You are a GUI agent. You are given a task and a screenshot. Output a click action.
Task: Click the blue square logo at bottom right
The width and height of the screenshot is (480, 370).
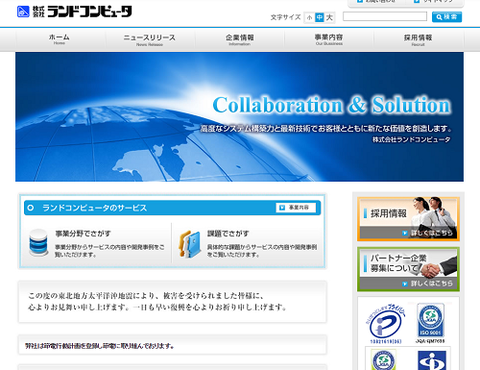click(x=432, y=360)
